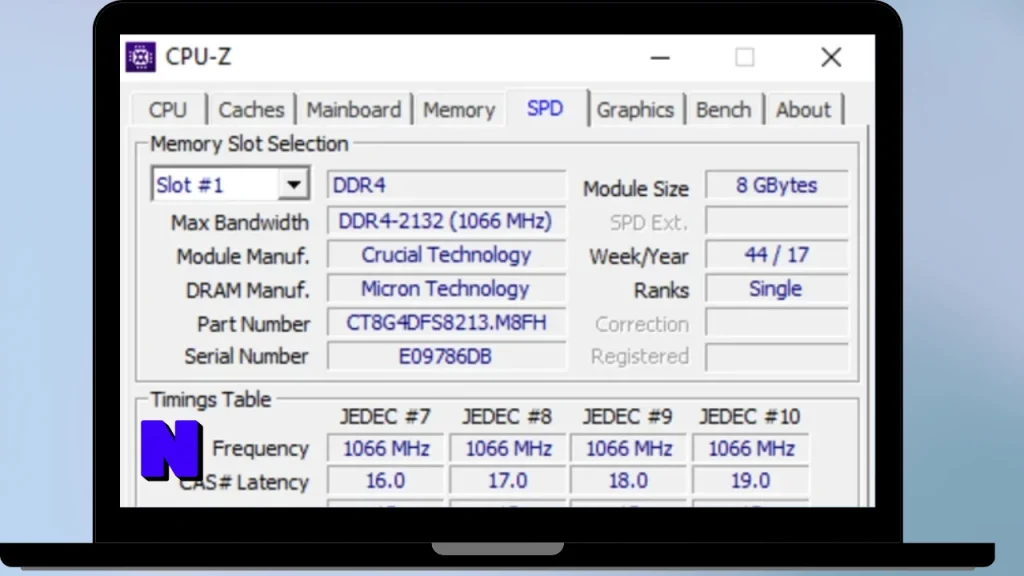
Task: Click the JEDEC #10 column header
Action: [750, 417]
